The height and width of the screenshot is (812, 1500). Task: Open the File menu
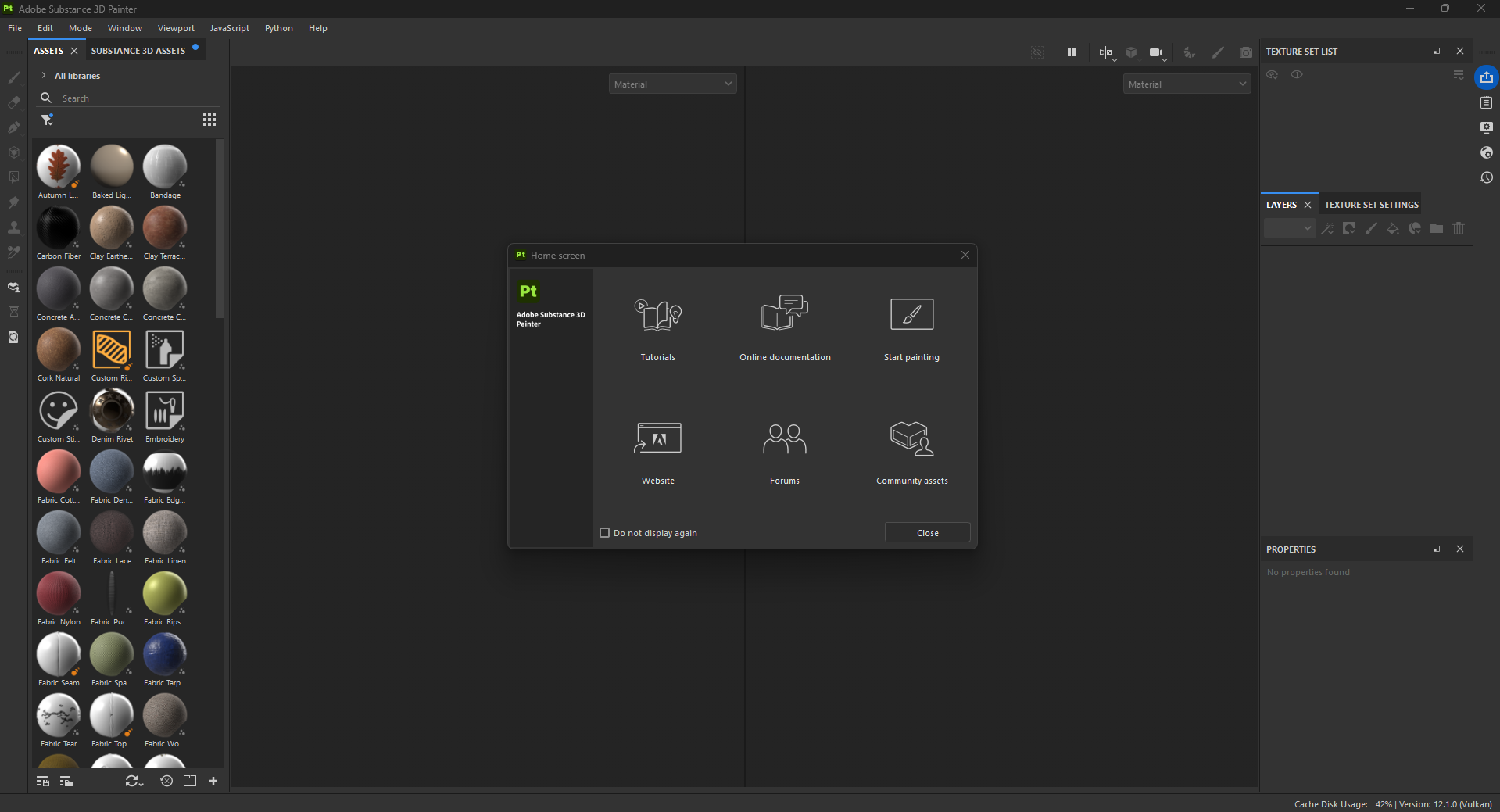[15, 28]
